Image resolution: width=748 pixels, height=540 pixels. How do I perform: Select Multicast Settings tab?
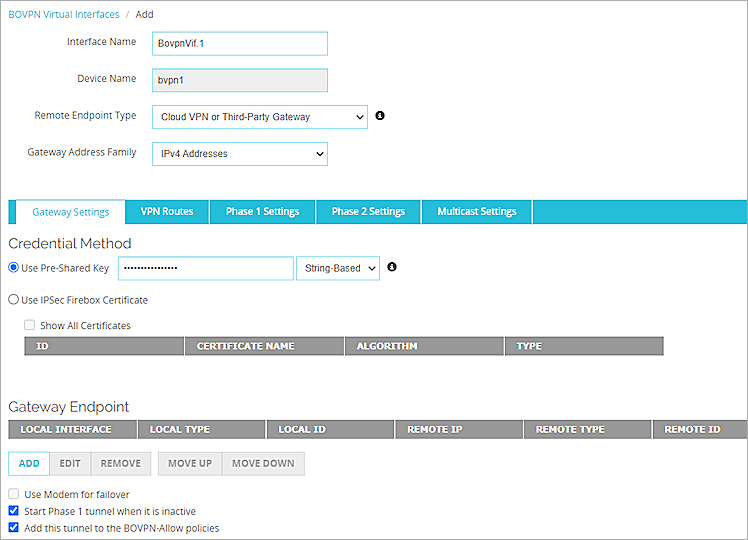pos(477,212)
